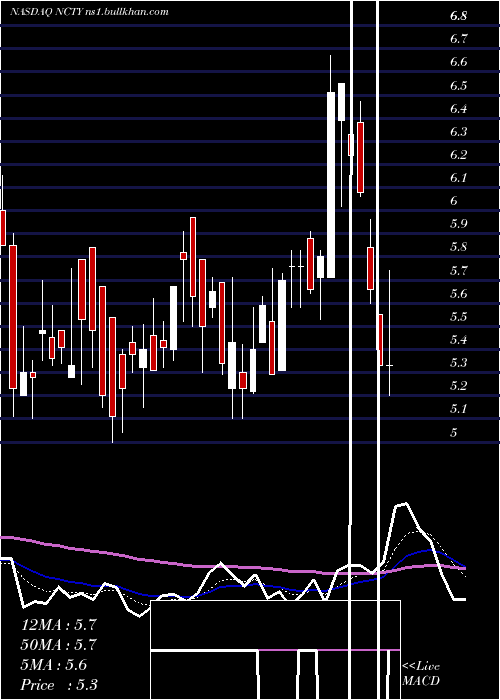Select the 5.7 price axis label
Viewport: 500px width, 700px height.
pyautogui.click(x=458, y=271)
